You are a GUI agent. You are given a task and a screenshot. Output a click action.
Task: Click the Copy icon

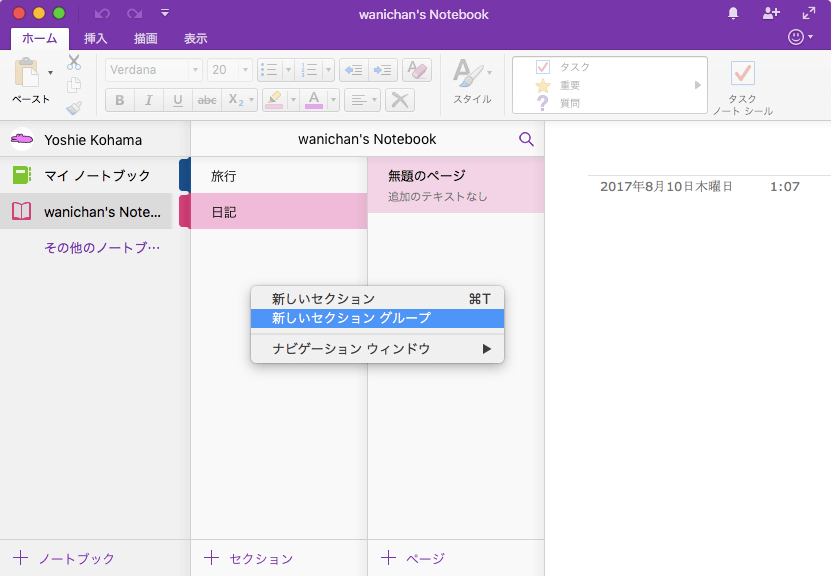(x=74, y=85)
